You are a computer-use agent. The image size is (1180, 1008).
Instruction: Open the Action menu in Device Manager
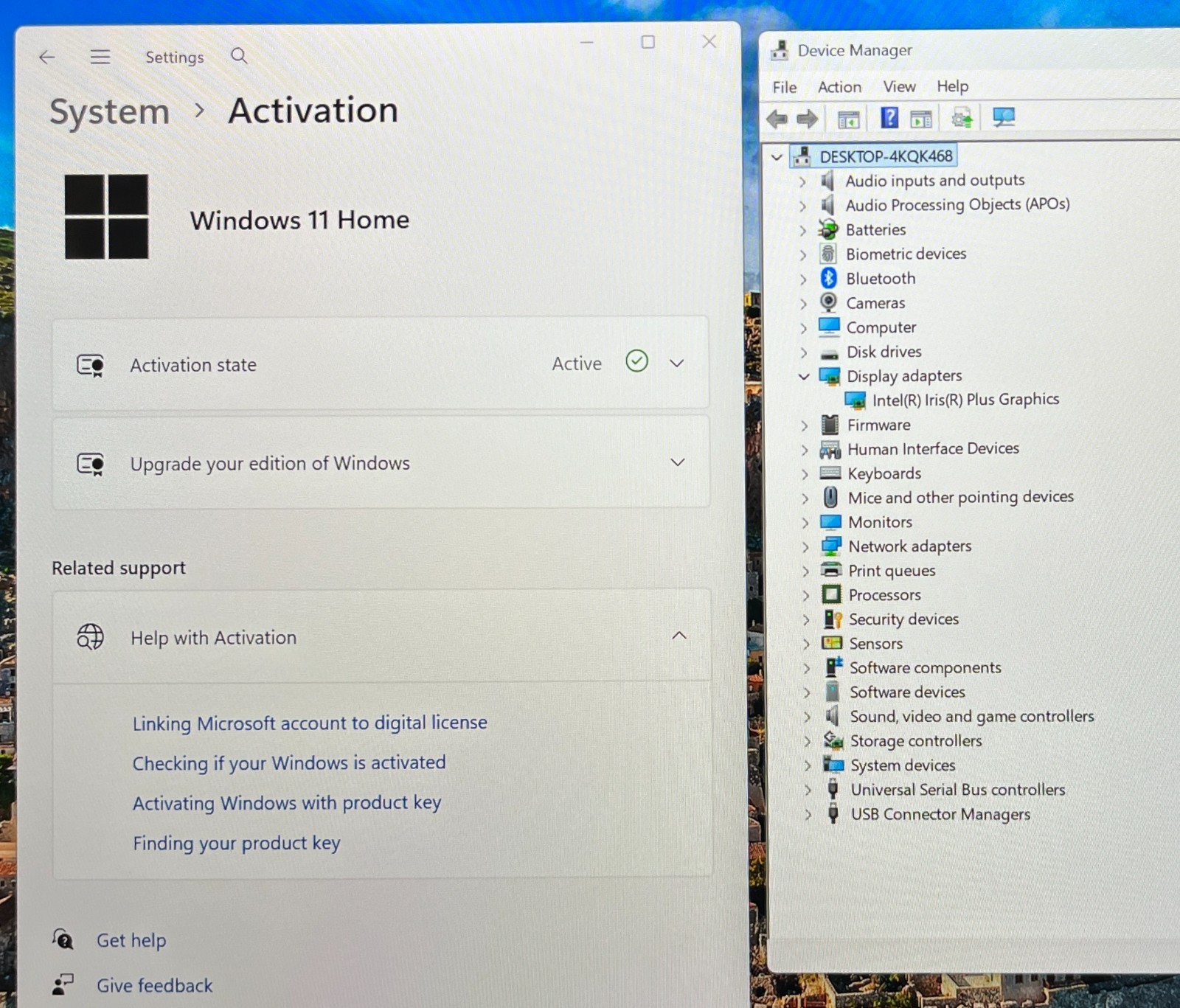(839, 87)
